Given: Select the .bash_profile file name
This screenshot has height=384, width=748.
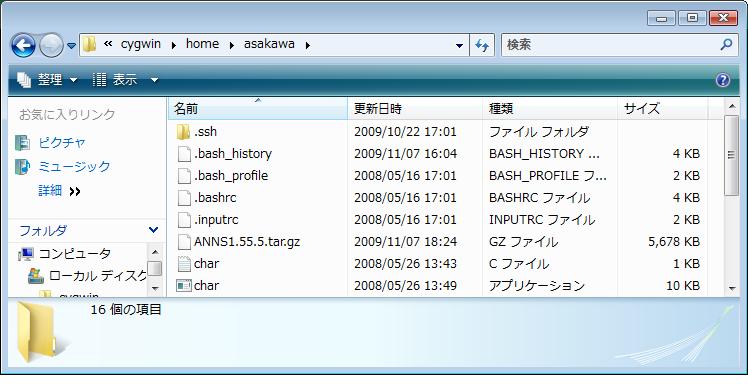Looking at the screenshot, I should [x=231, y=176].
